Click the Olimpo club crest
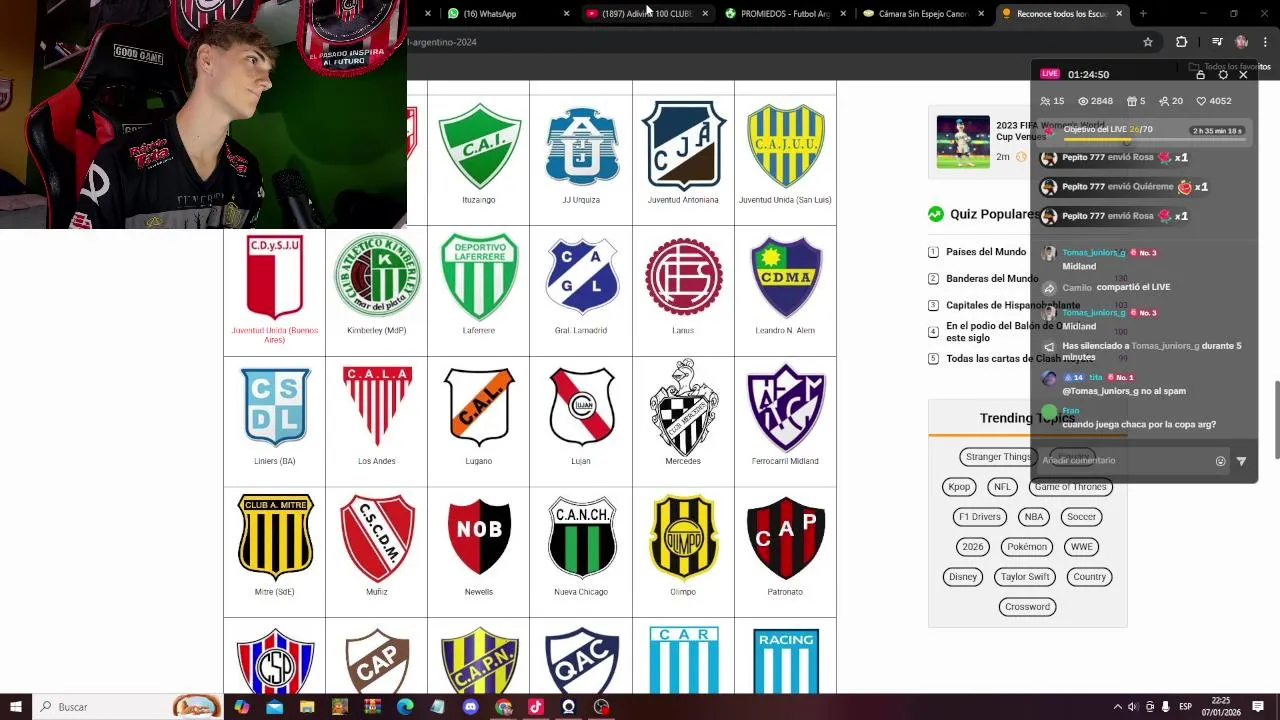The image size is (1280, 720). [x=683, y=536]
